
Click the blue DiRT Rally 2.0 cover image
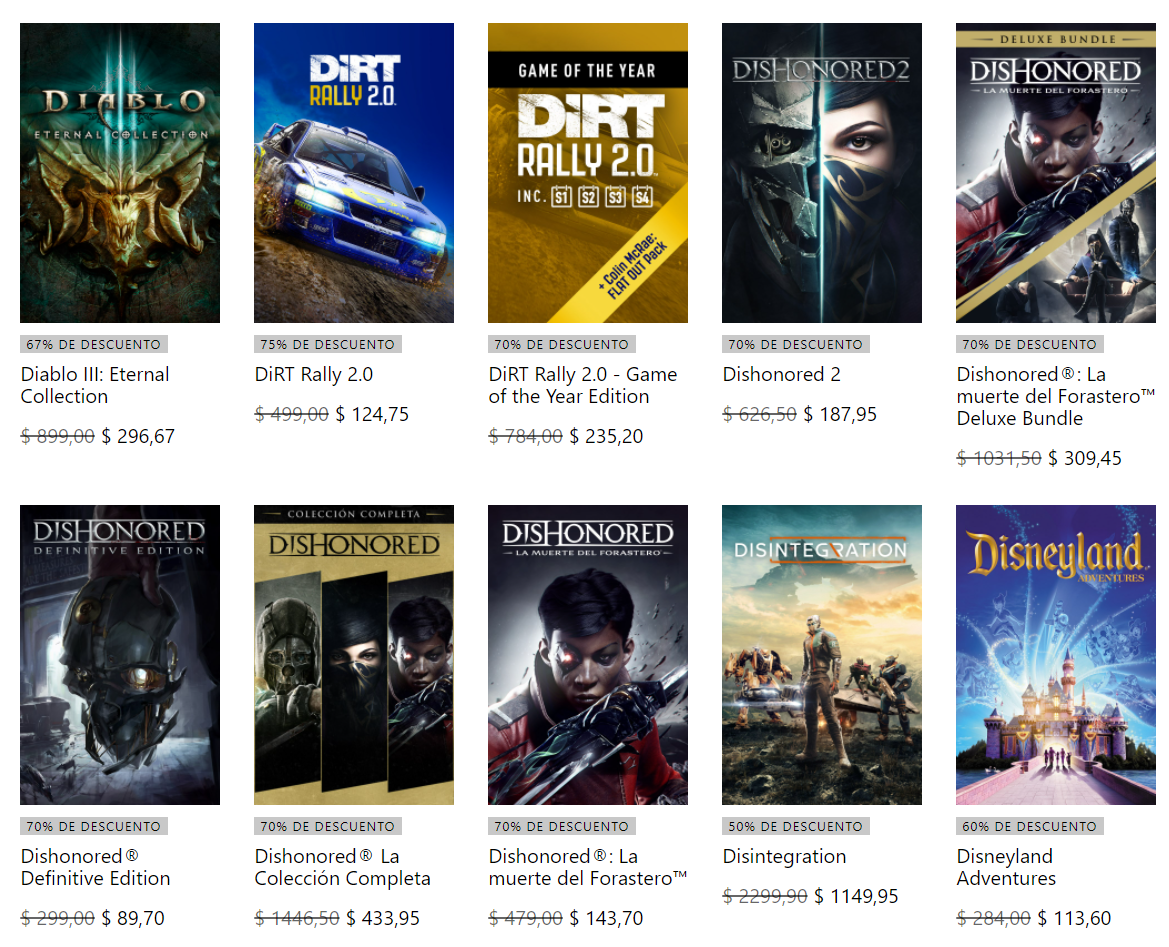[354, 173]
